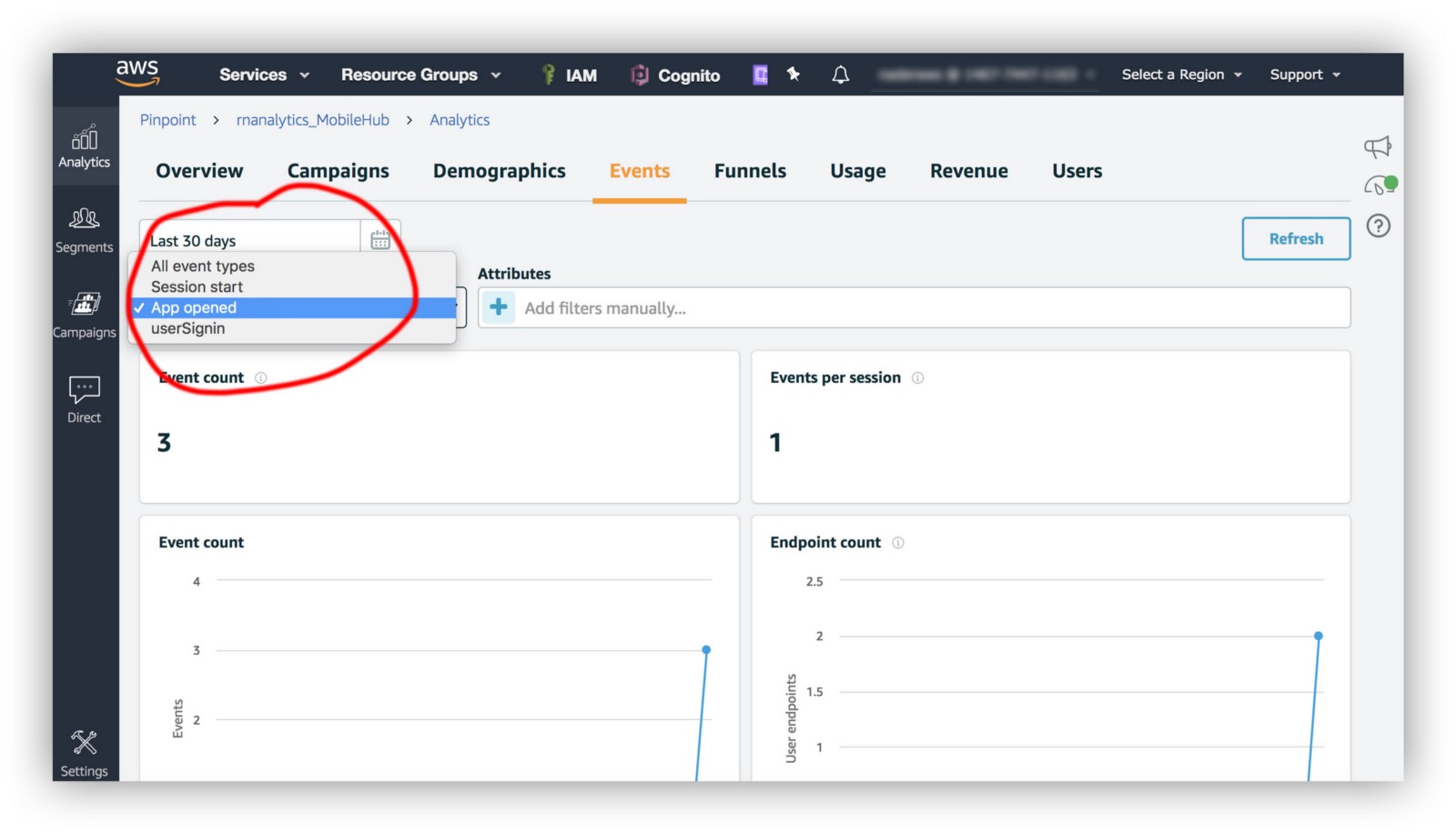The width and height of the screenshot is (1456, 834).
Task: Click the Pinpoint breadcrumb link
Action: click(167, 120)
